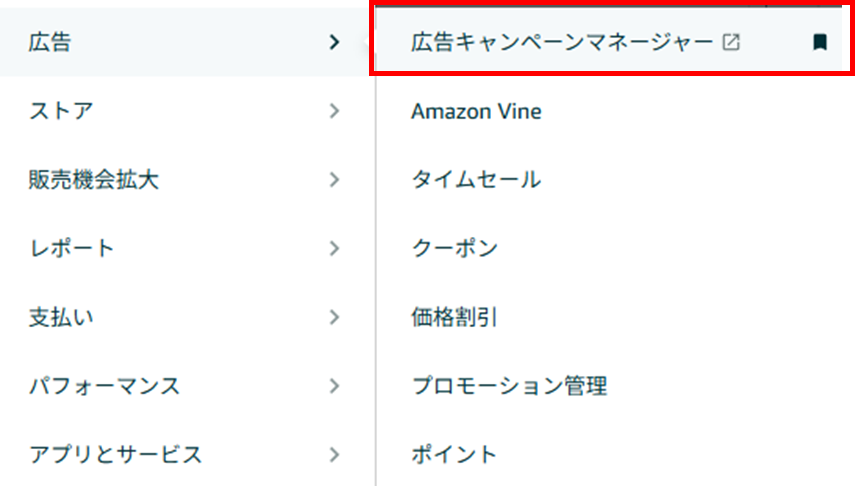Expand the ストア chevron arrow

(x=335, y=111)
